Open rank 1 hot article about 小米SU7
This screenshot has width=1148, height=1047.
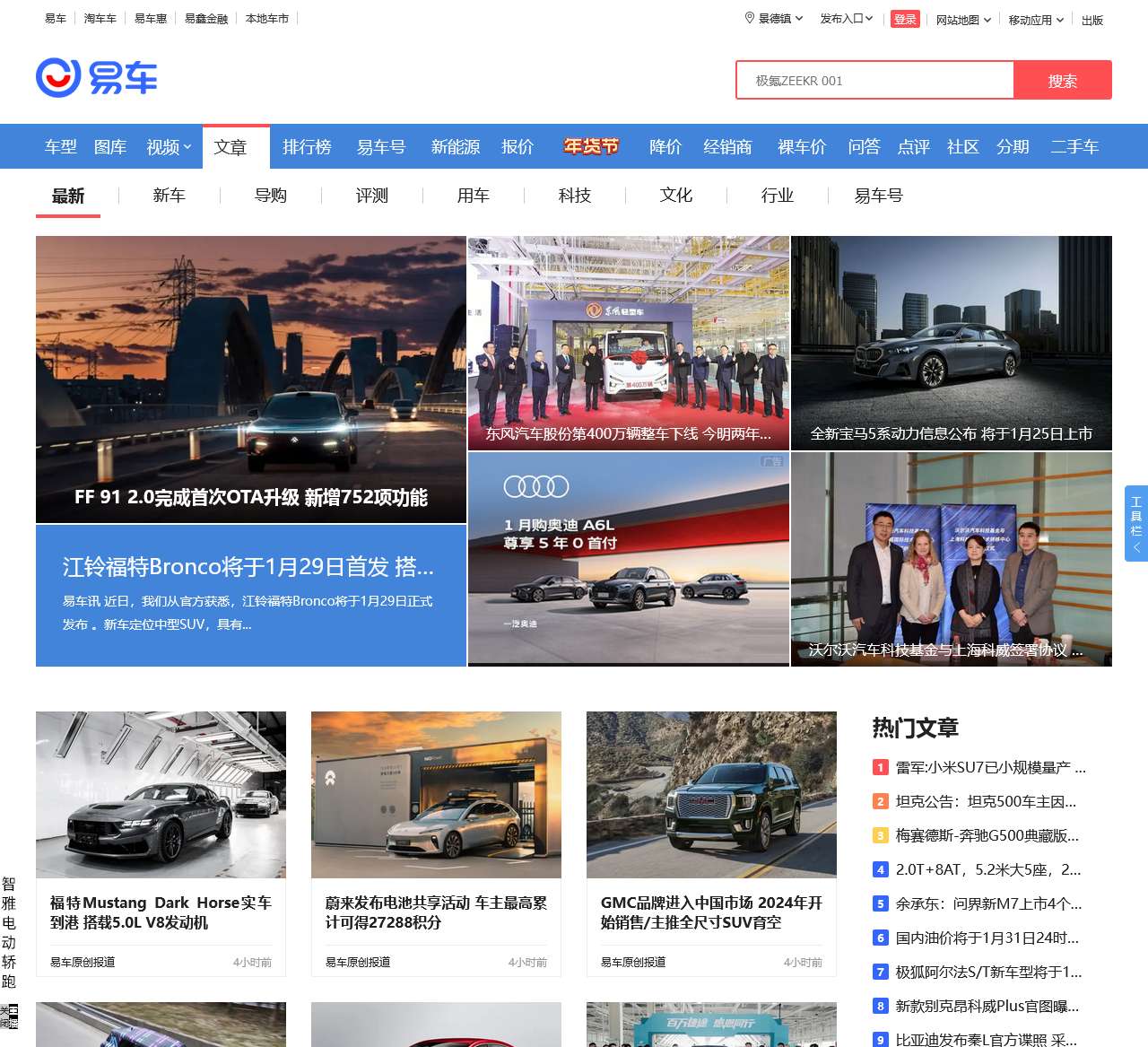click(x=991, y=767)
